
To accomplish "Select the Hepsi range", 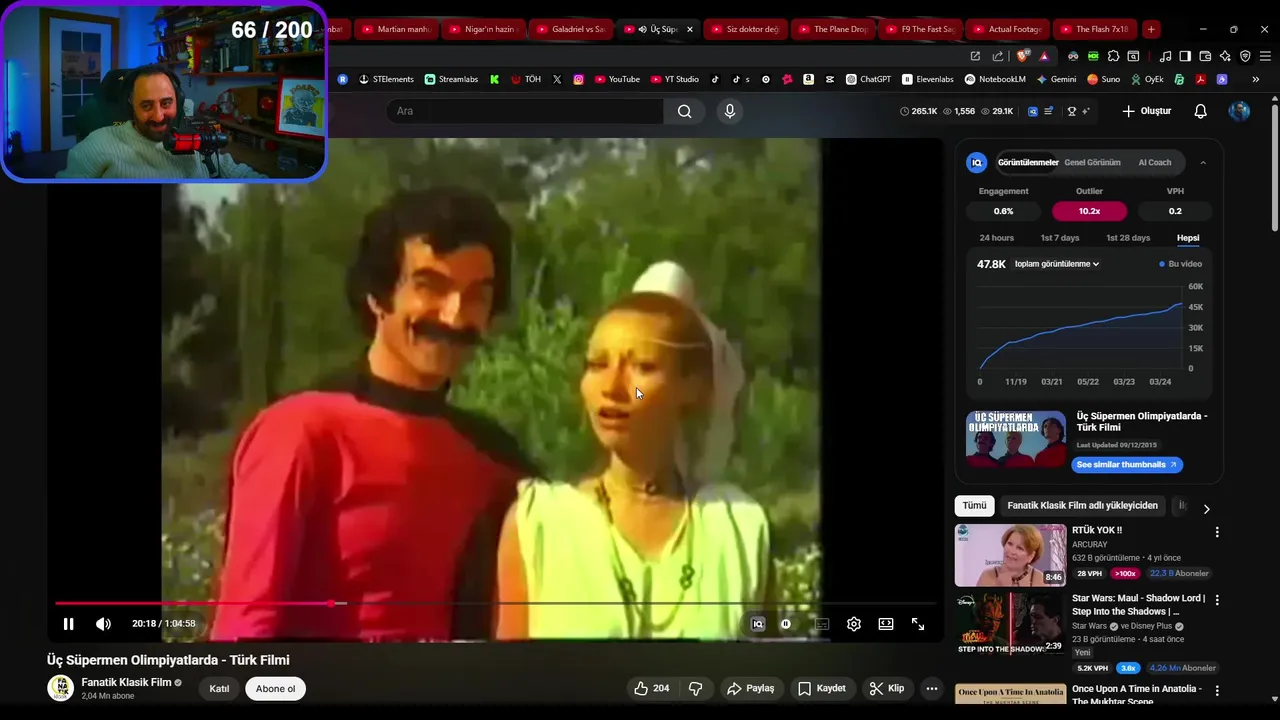I will [1188, 238].
